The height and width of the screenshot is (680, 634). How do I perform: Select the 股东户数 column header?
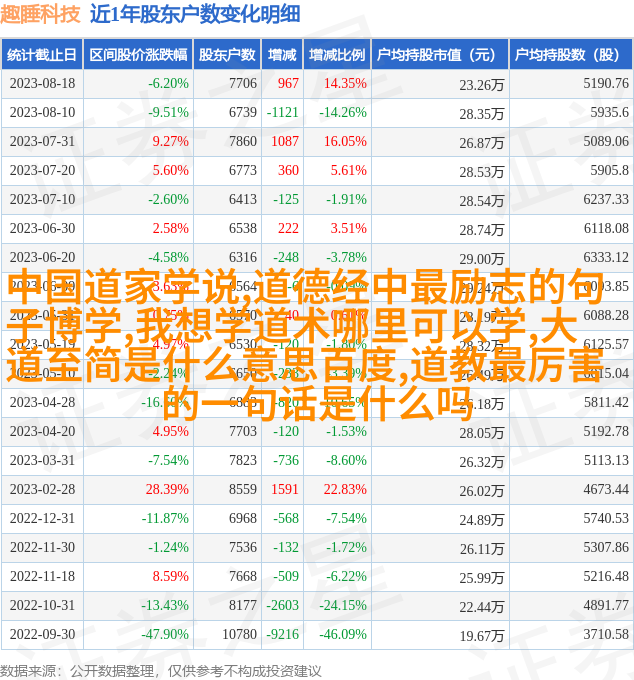click(226, 55)
